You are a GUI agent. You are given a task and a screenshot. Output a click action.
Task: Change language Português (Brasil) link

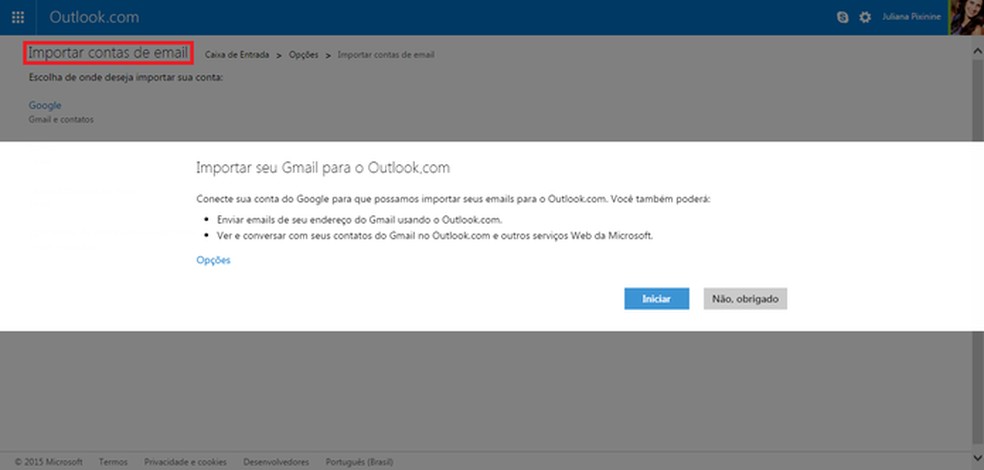(x=359, y=462)
